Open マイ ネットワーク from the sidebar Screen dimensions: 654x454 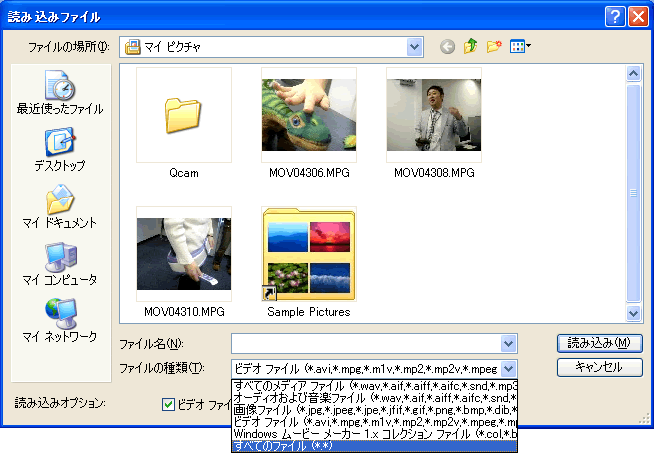[60, 318]
